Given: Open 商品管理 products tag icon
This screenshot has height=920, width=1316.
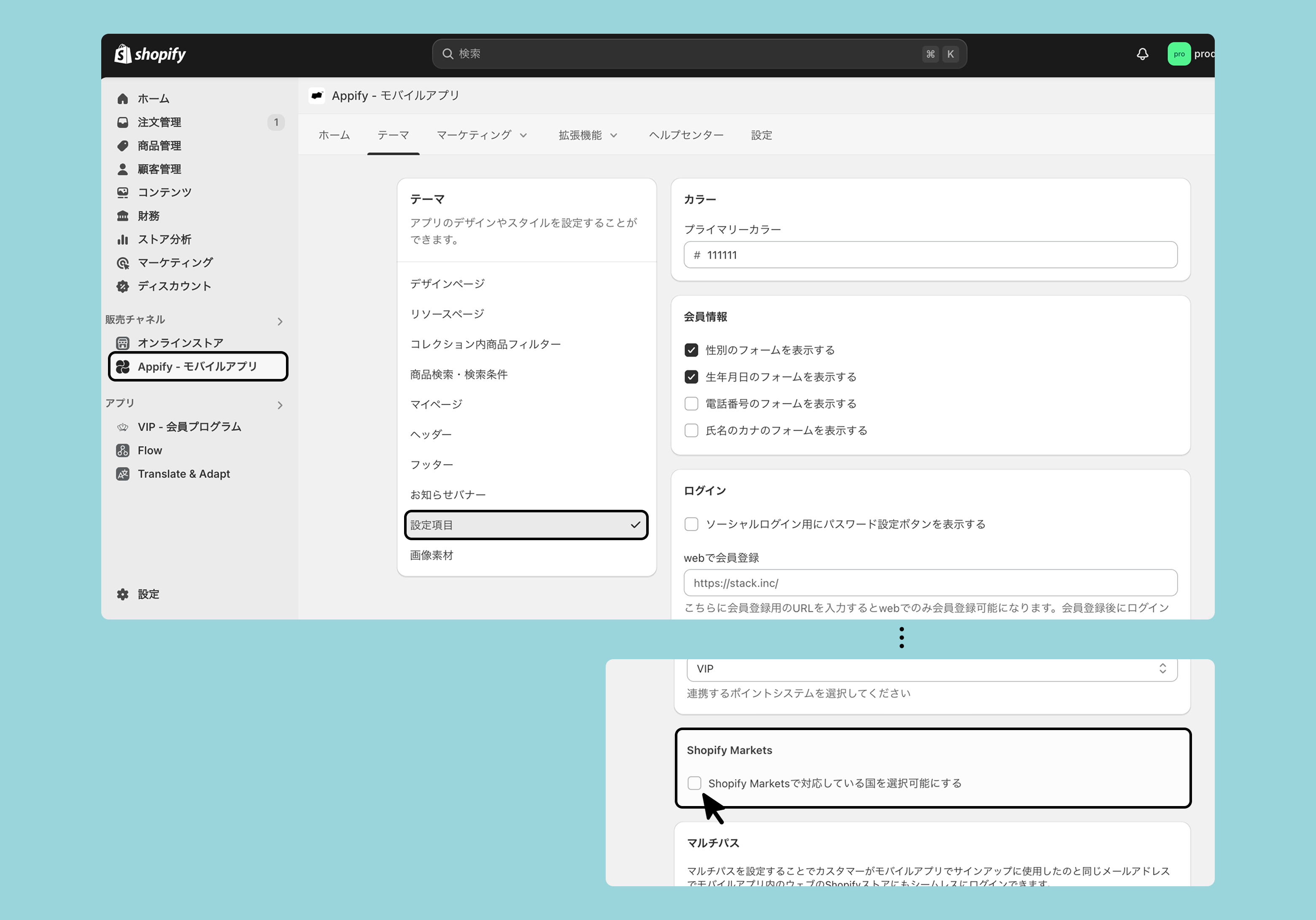Looking at the screenshot, I should 123,146.
